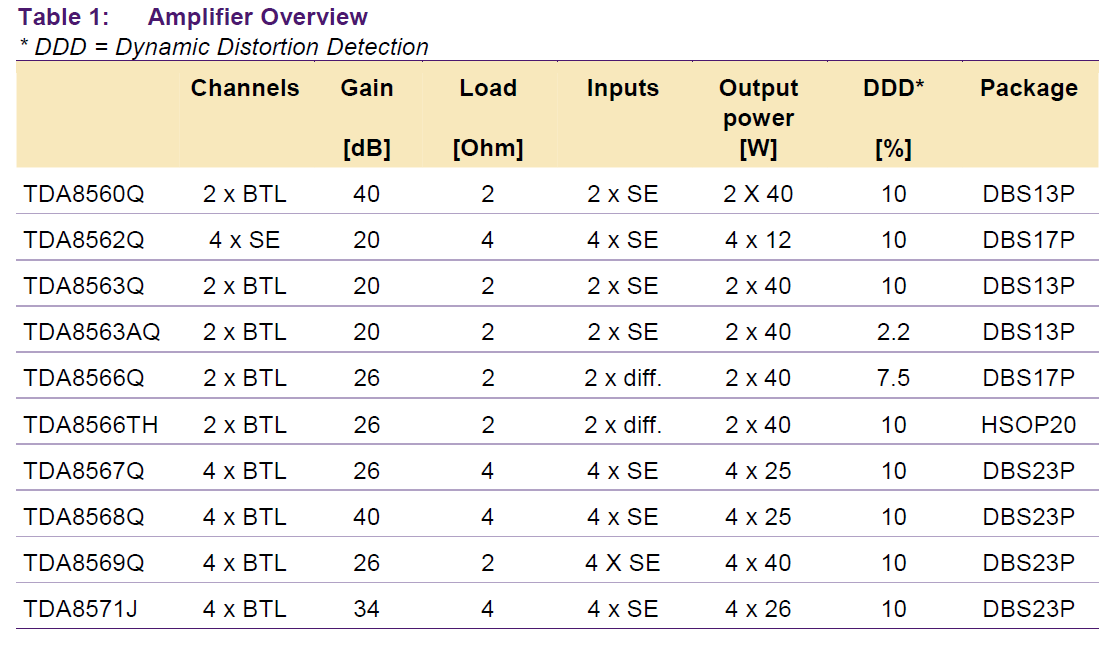Click the DDD Dynamic Distortion Detection footnote

click(x=224, y=47)
